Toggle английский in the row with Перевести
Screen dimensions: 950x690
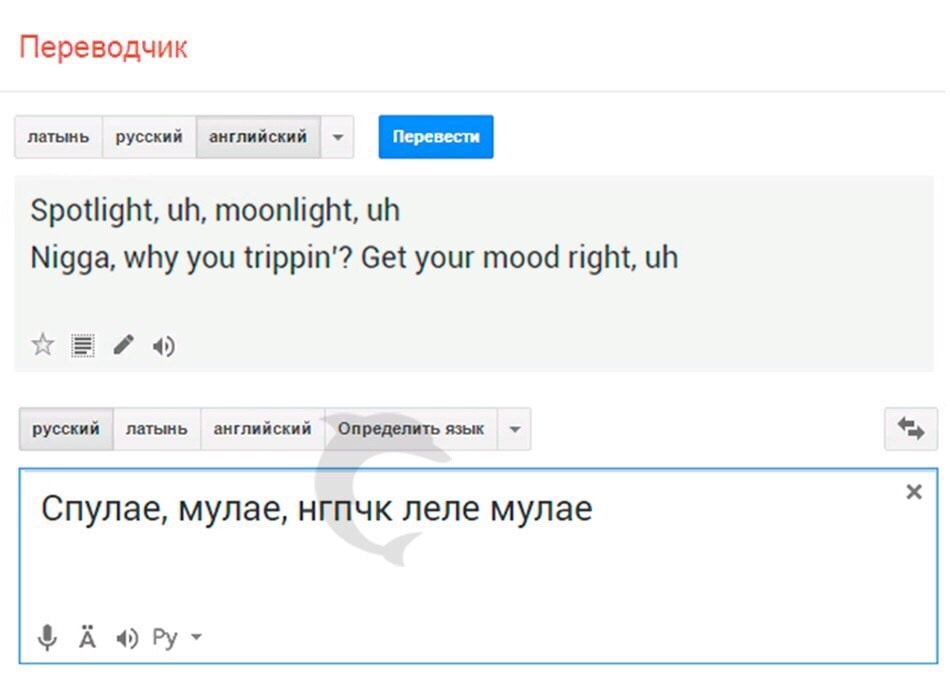(258, 137)
